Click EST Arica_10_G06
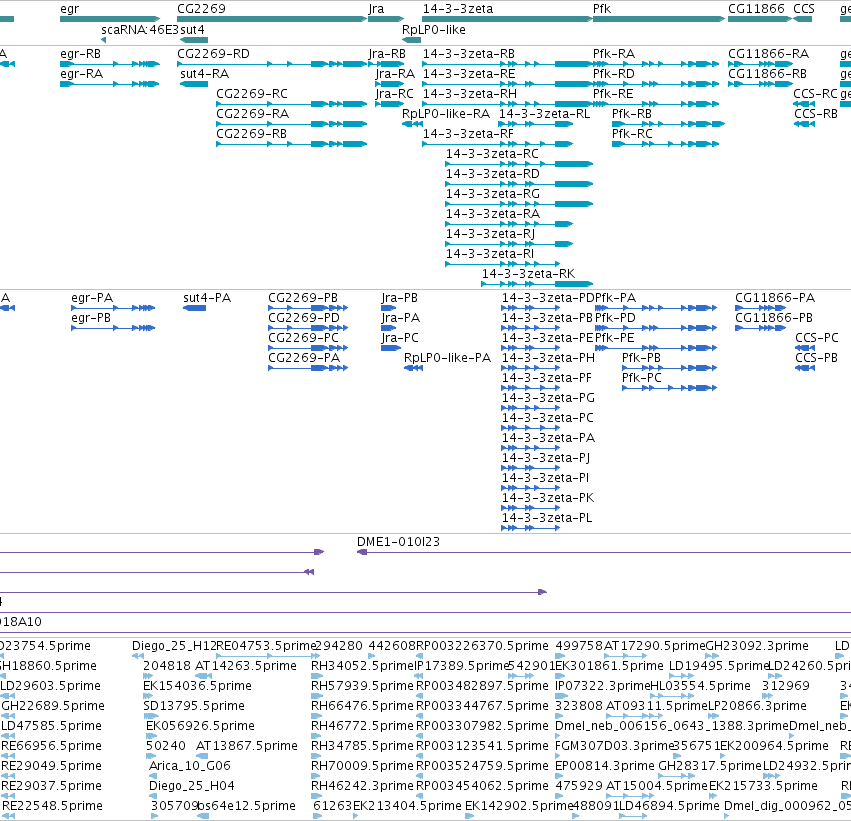The width and height of the screenshot is (851, 821). (189, 766)
